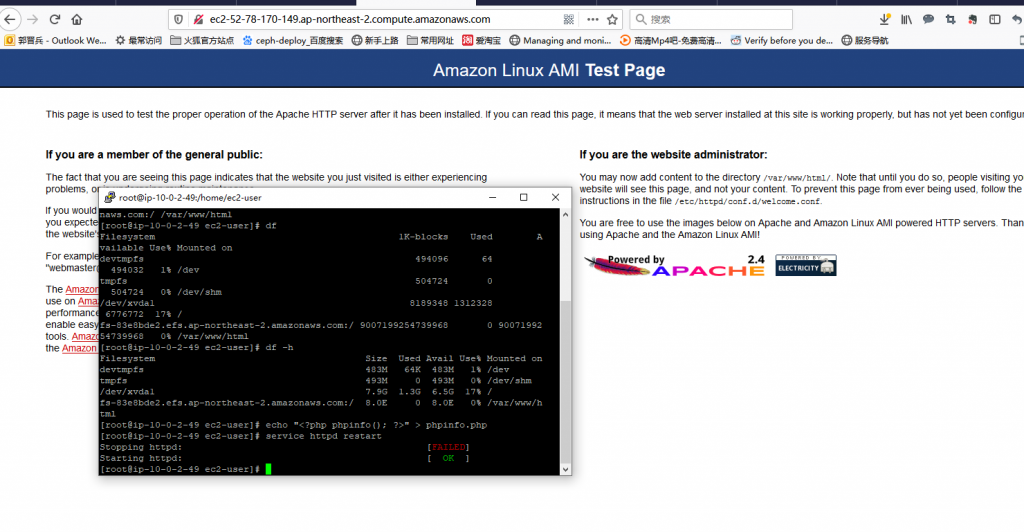Click the green OK status in terminal
The image size is (1024, 532).
[448, 458]
